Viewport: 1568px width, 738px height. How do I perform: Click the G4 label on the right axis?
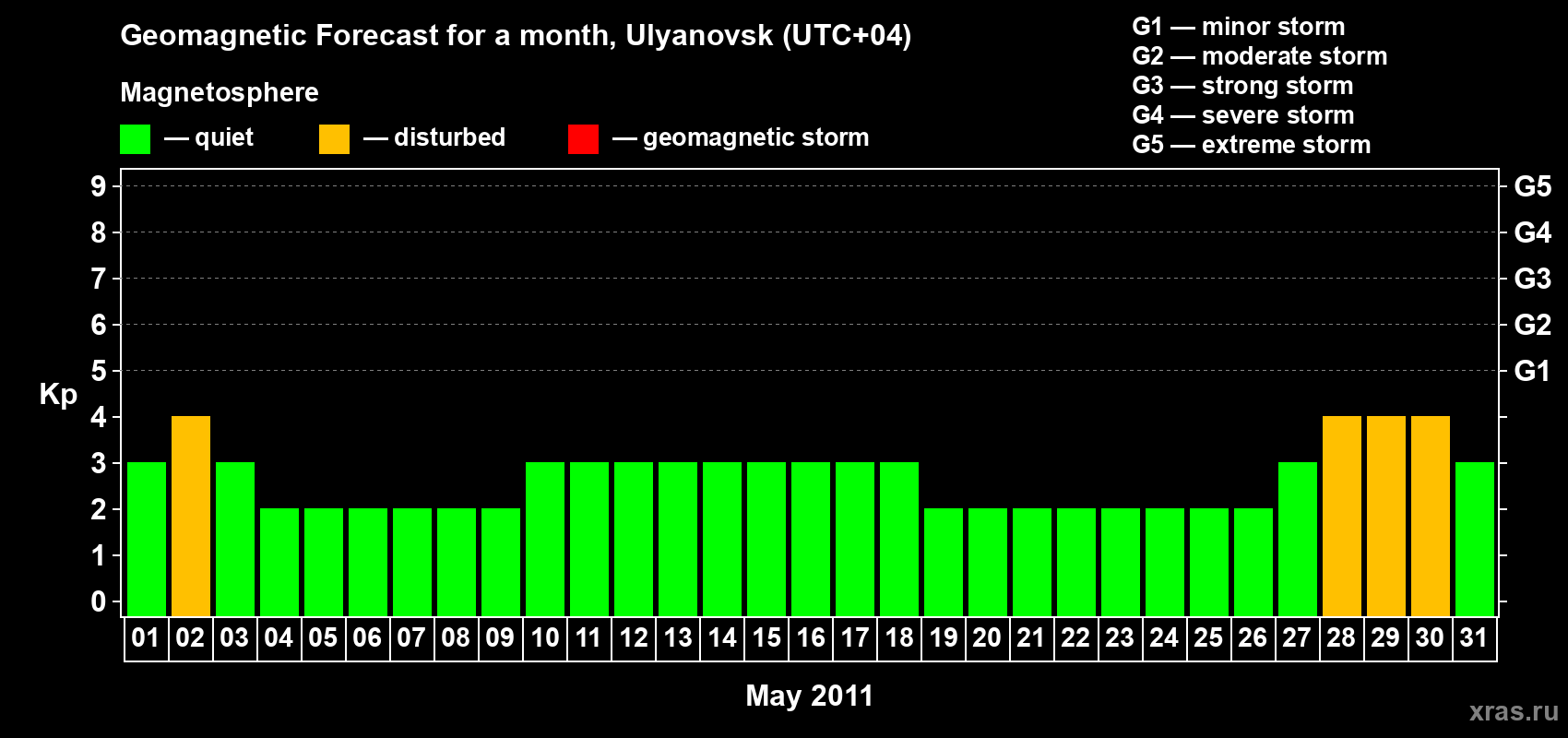(x=1533, y=232)
